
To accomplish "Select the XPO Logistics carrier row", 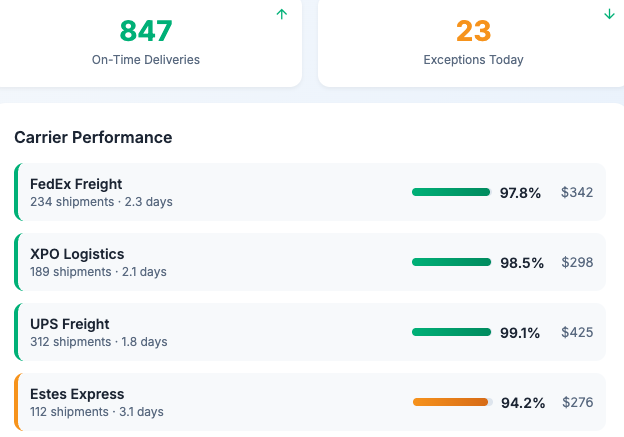I will (310, 262).
